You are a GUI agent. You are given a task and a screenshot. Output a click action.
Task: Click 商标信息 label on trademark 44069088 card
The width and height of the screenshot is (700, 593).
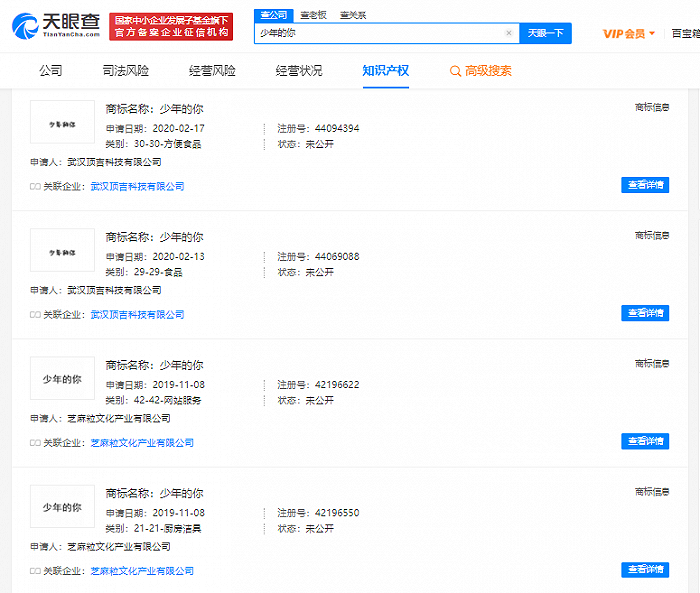[652, 235]
